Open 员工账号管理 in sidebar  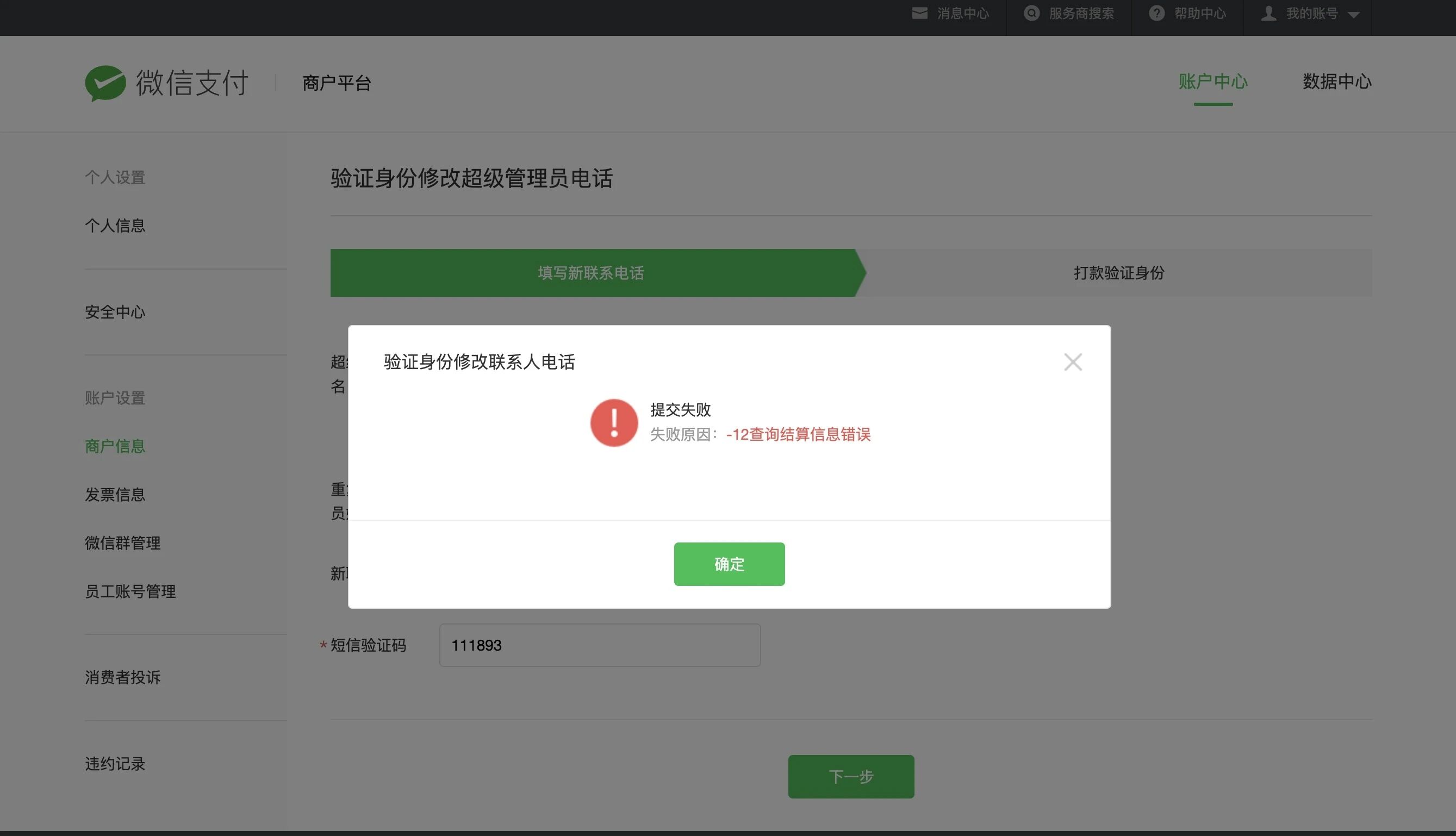(x=130, y=591)
